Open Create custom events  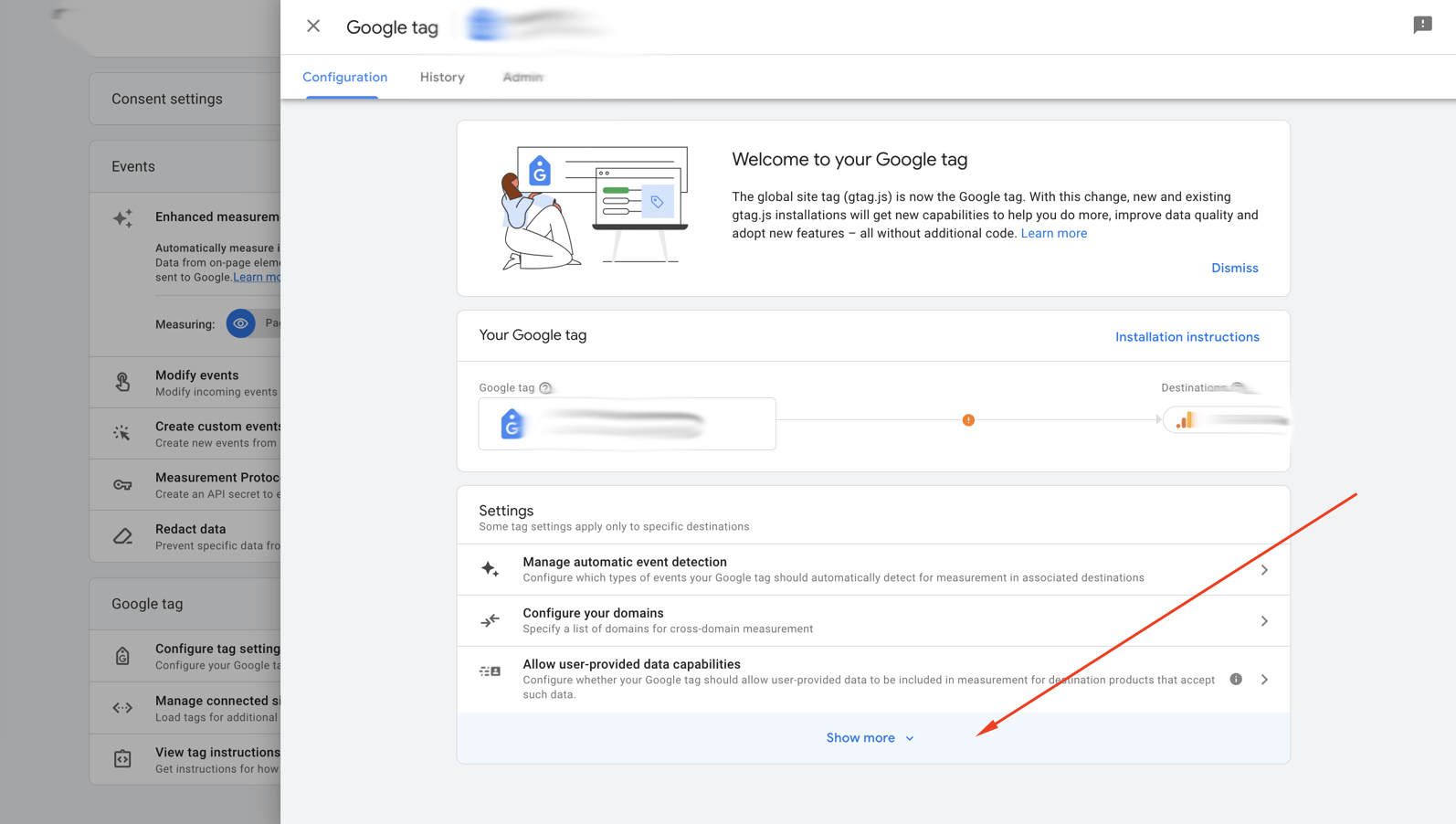(185, 434)
